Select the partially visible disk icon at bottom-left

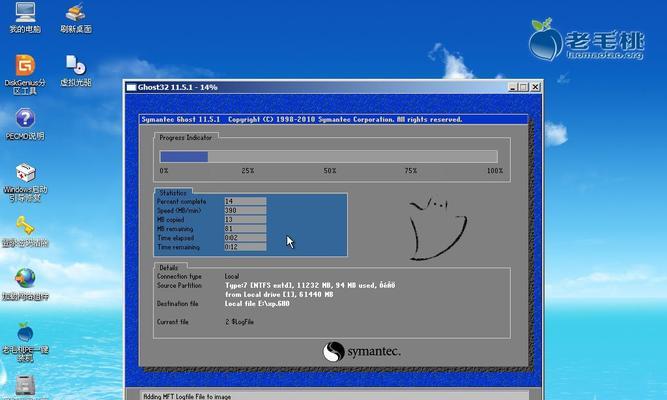[25, 387]
